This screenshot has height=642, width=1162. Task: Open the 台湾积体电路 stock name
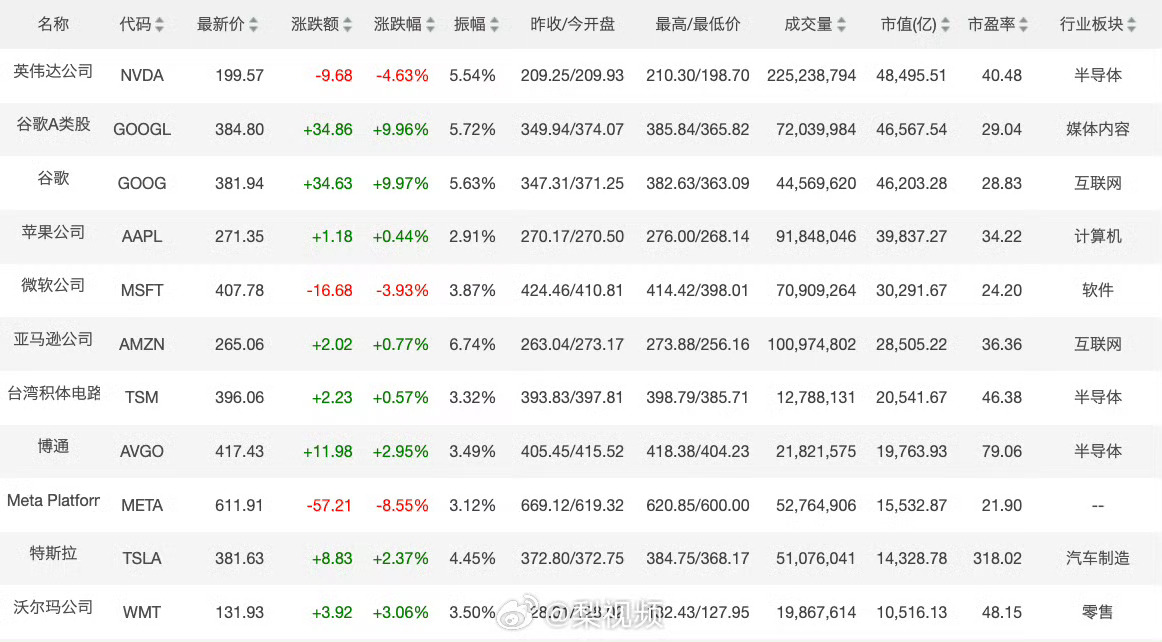[53, 393]
